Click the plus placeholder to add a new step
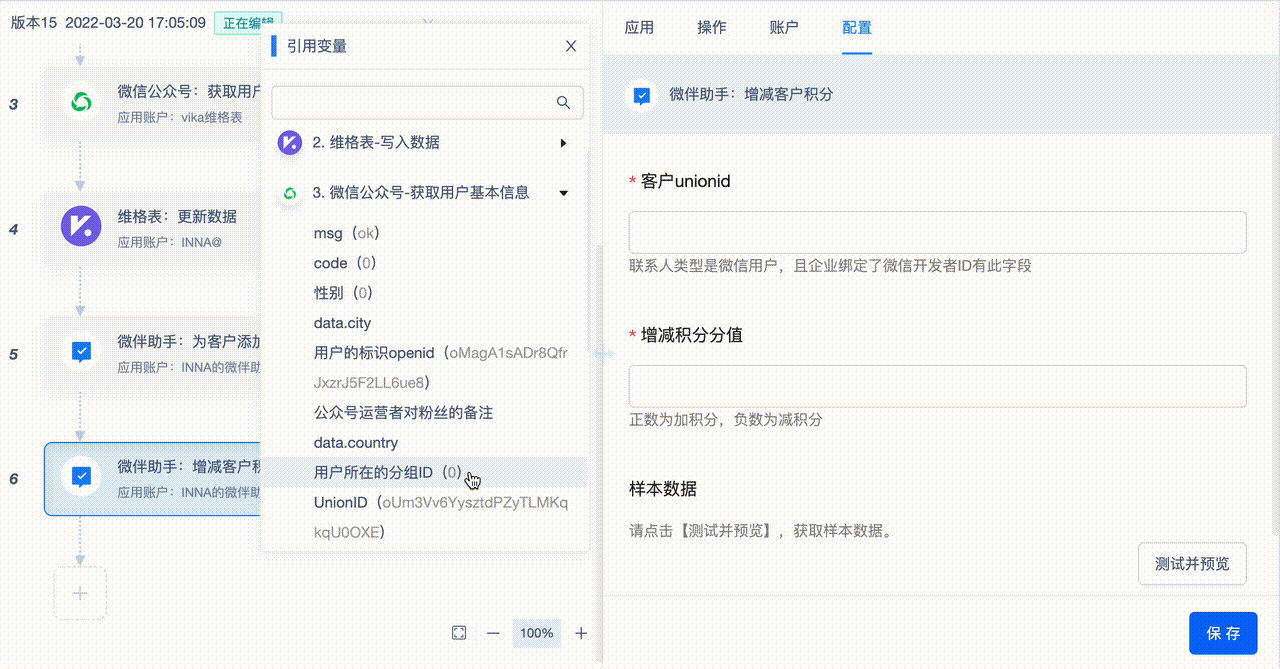The image size is (1280, 669). pyautogui.click(x=80, y=592)
